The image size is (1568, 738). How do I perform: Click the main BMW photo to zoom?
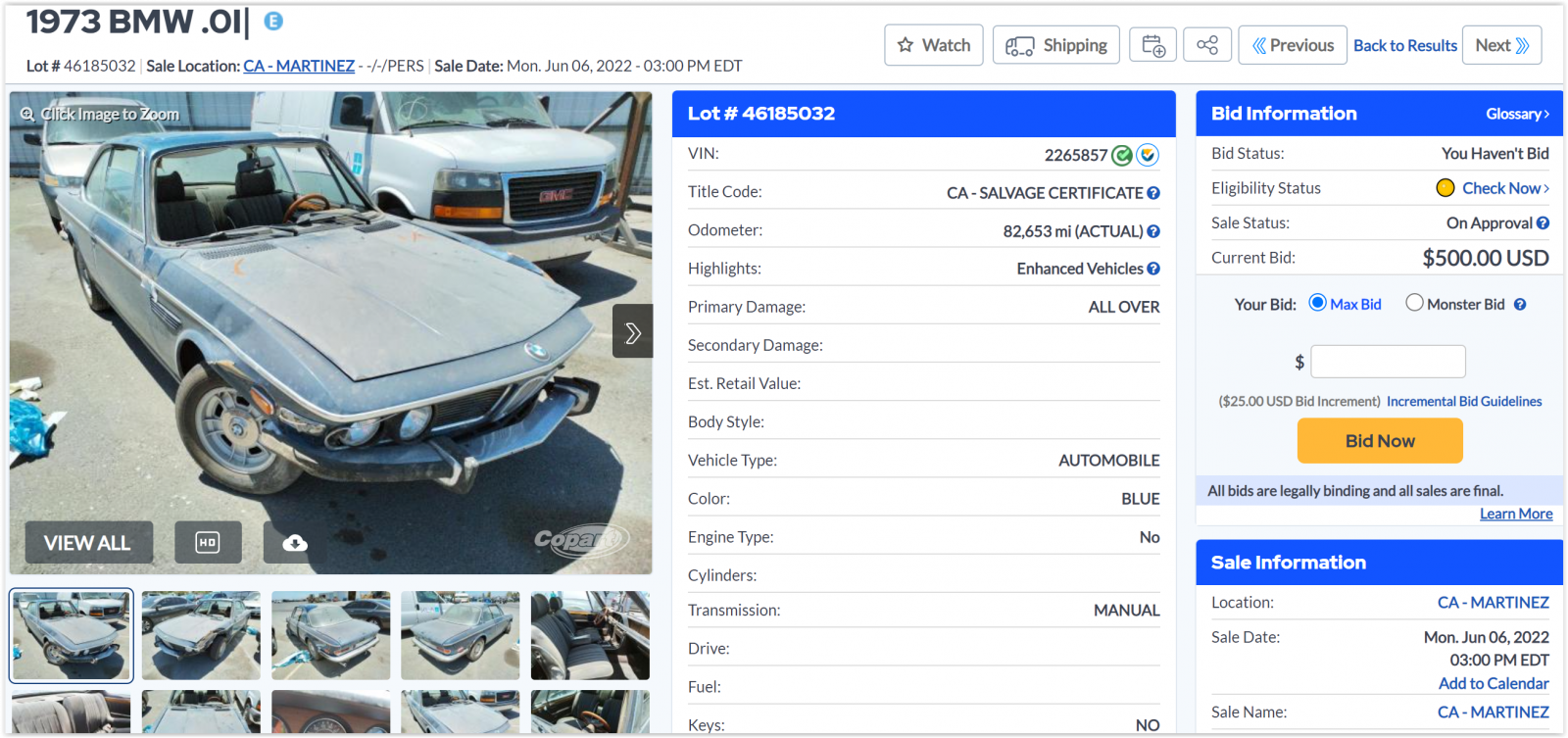click(x=330, y=333)
